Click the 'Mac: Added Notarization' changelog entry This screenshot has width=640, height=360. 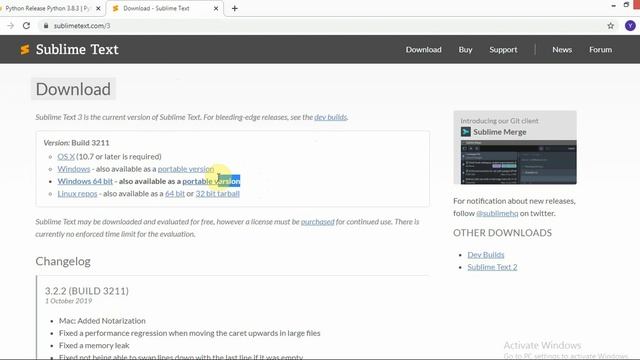102,321
